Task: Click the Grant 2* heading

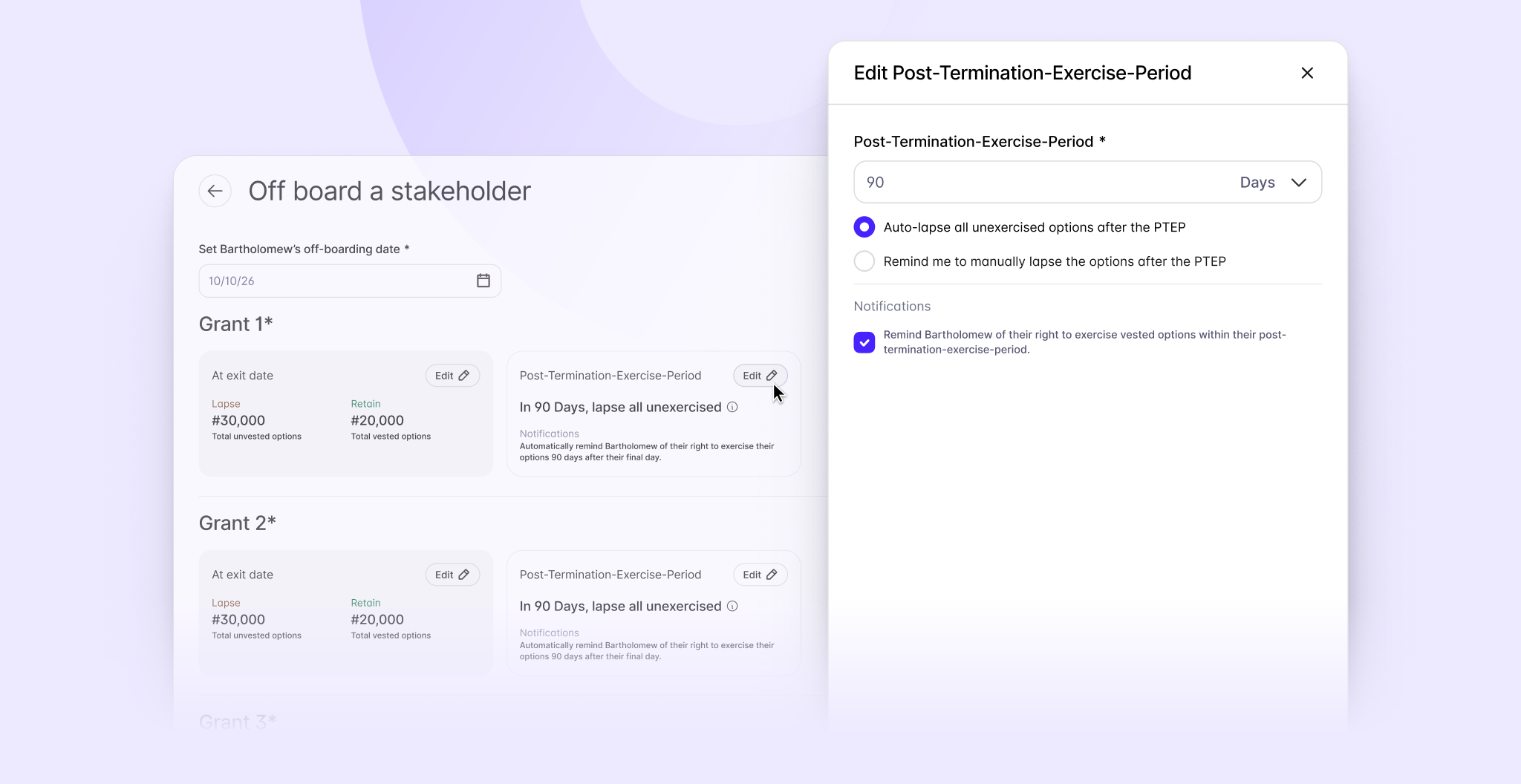Action: coord(238,523)
